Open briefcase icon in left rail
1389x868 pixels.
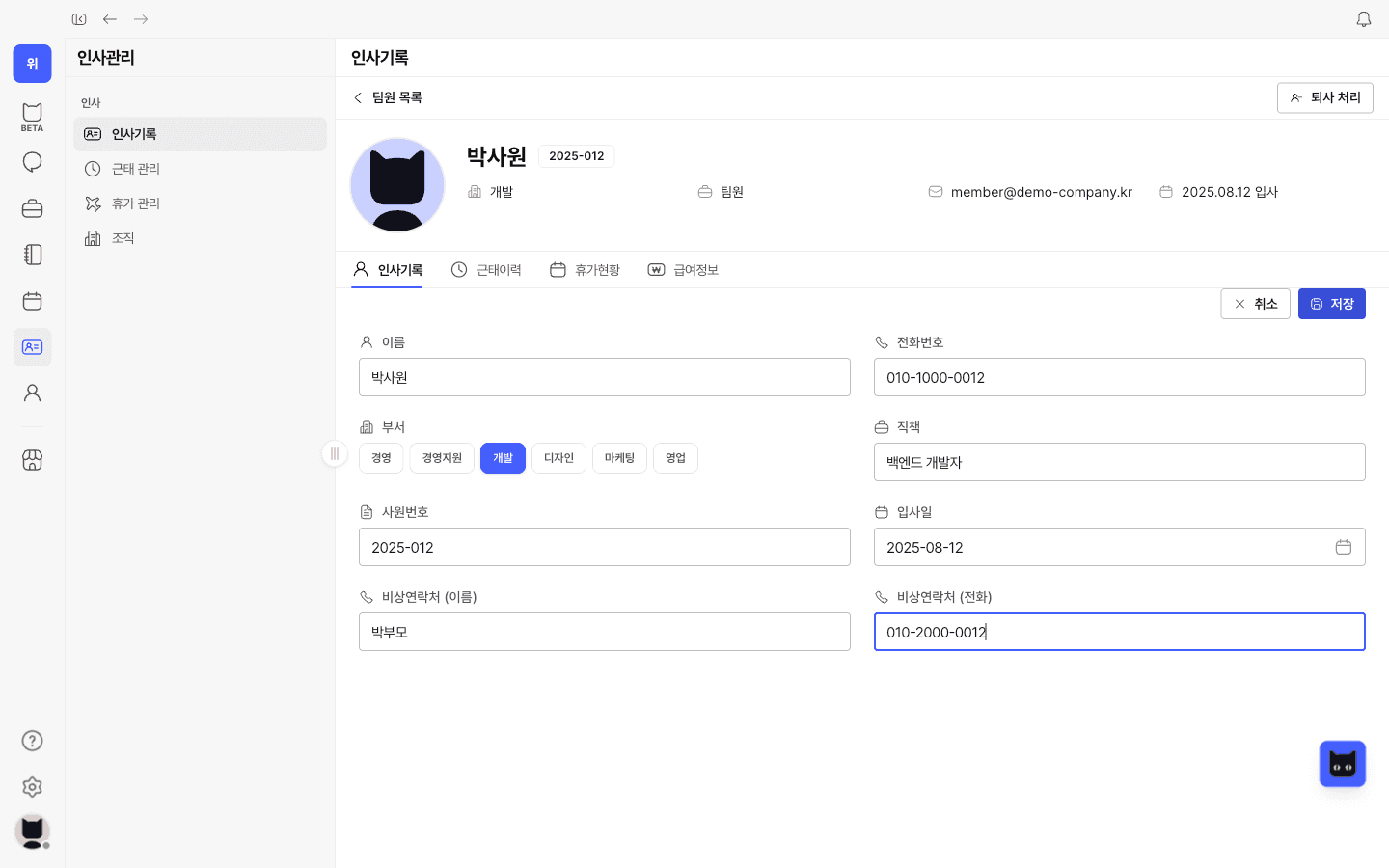pyautogui.click(x=32, y=208)
